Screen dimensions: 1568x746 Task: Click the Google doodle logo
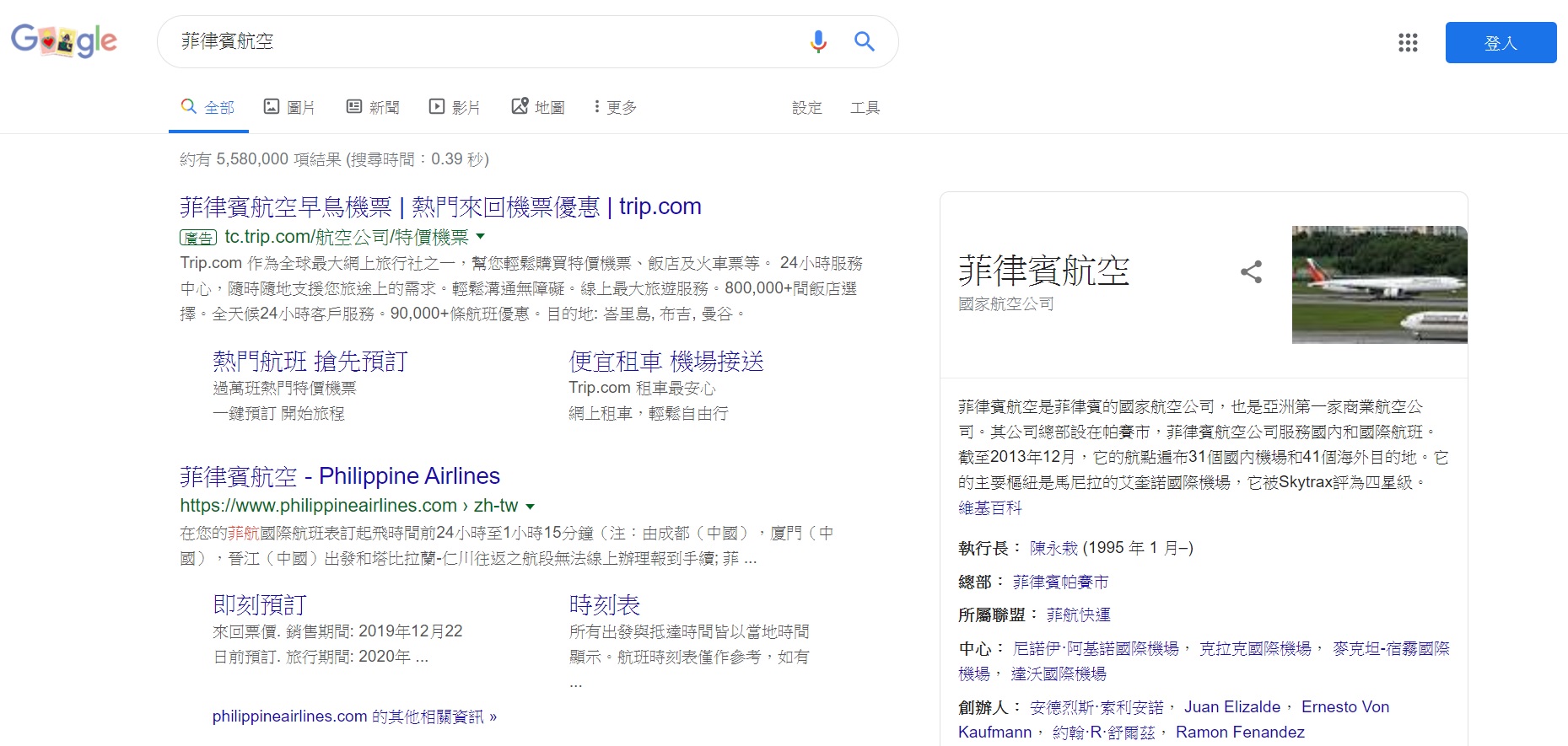point(64,40)
